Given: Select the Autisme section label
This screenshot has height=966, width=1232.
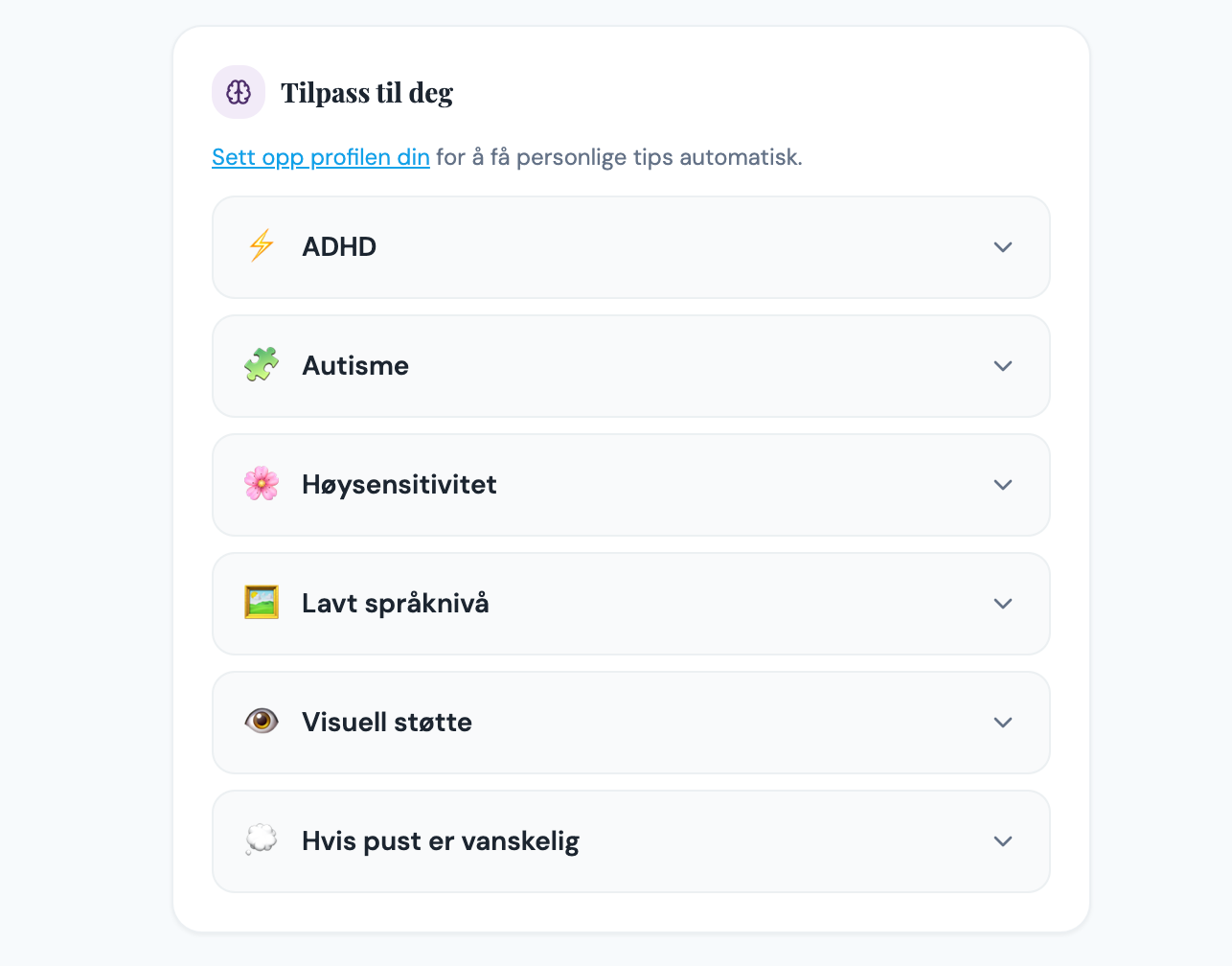Looking at the screenshot, I should pyautogui.click(x=355, y=366).
